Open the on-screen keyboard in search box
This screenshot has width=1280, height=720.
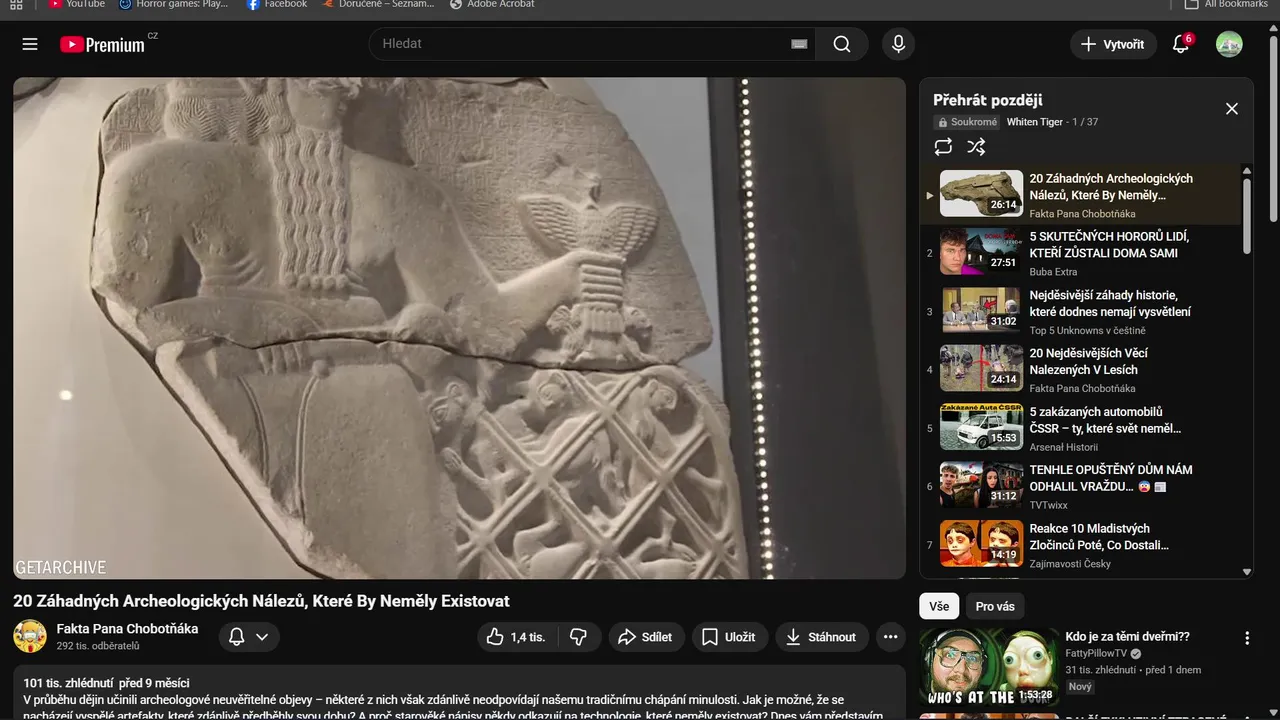pos(799,44)
